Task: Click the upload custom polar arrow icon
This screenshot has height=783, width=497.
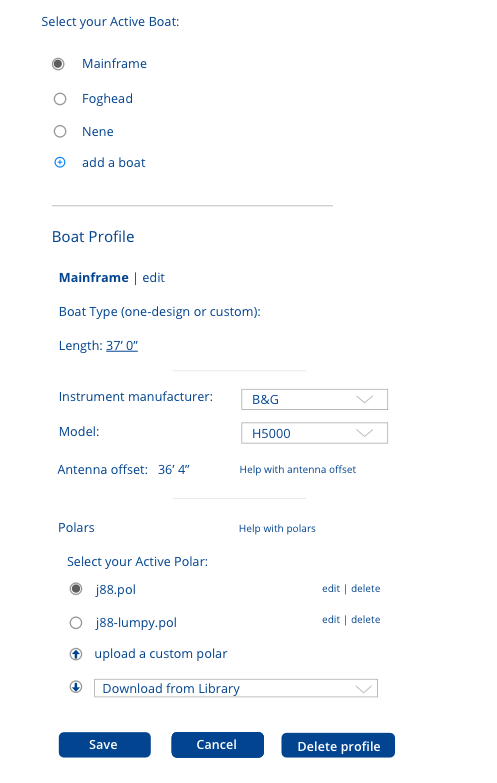Action: tap(76, 654)
